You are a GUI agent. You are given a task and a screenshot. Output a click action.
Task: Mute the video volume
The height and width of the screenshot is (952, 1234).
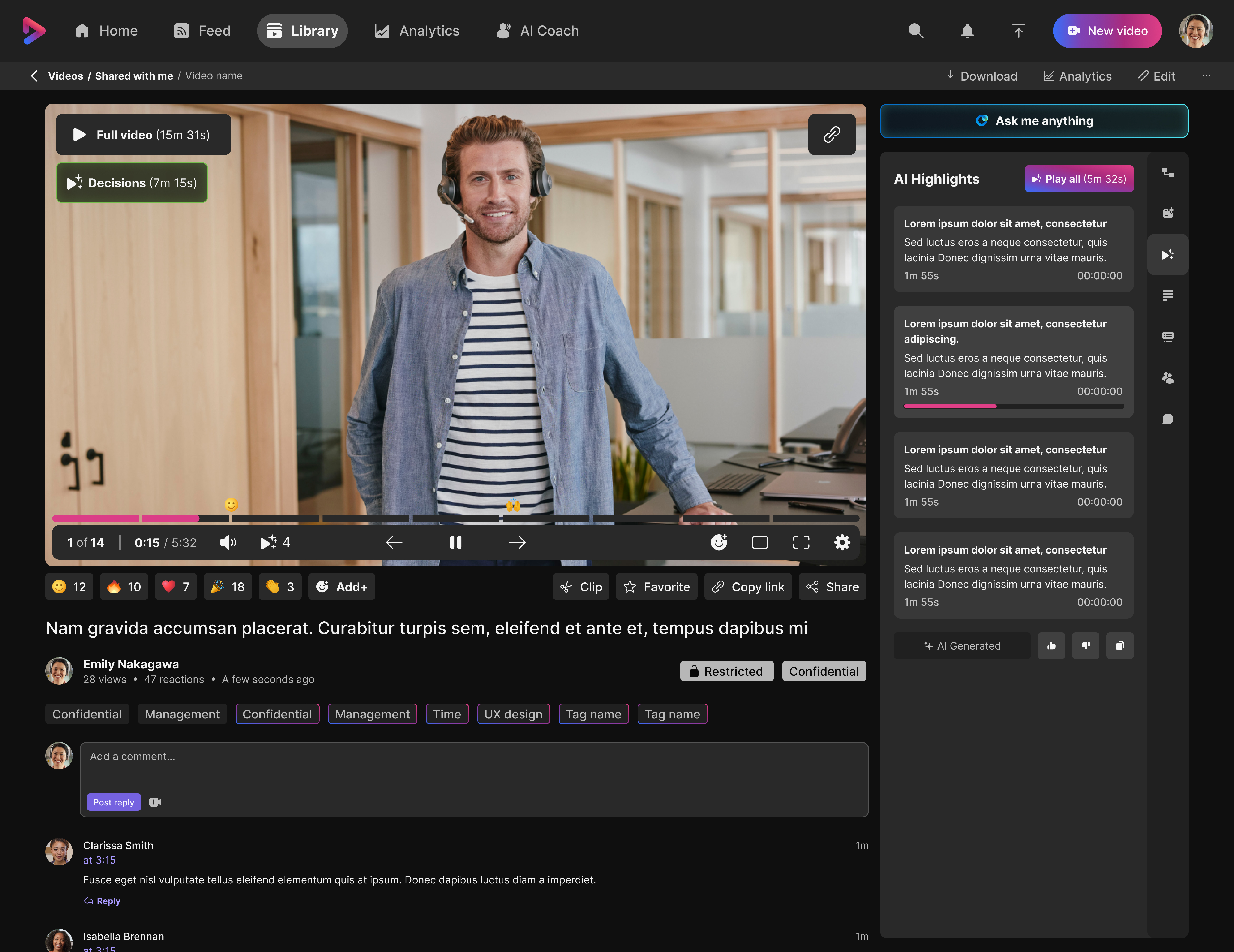click(x=228, y=542)
